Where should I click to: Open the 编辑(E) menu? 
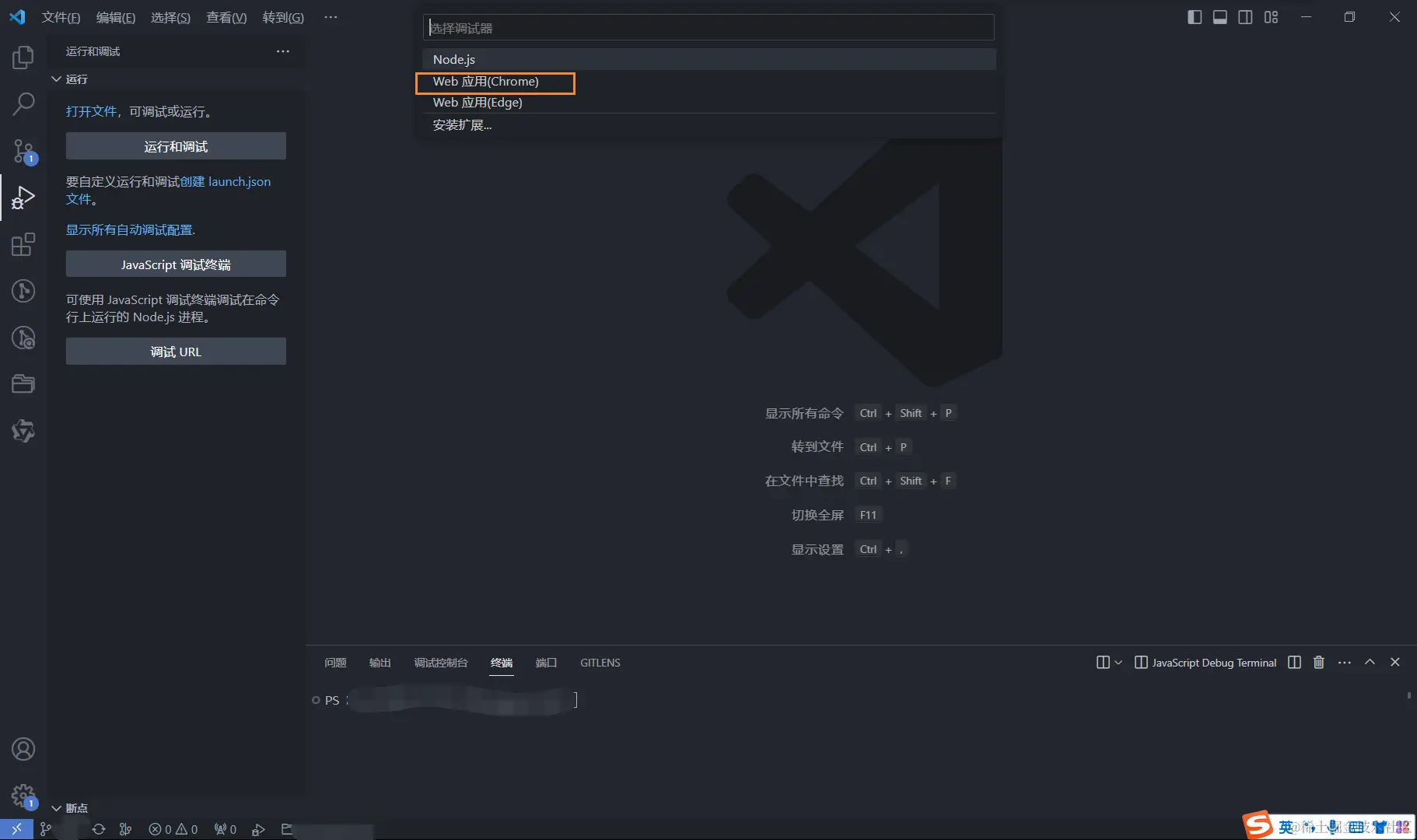[x=116, y=17]
